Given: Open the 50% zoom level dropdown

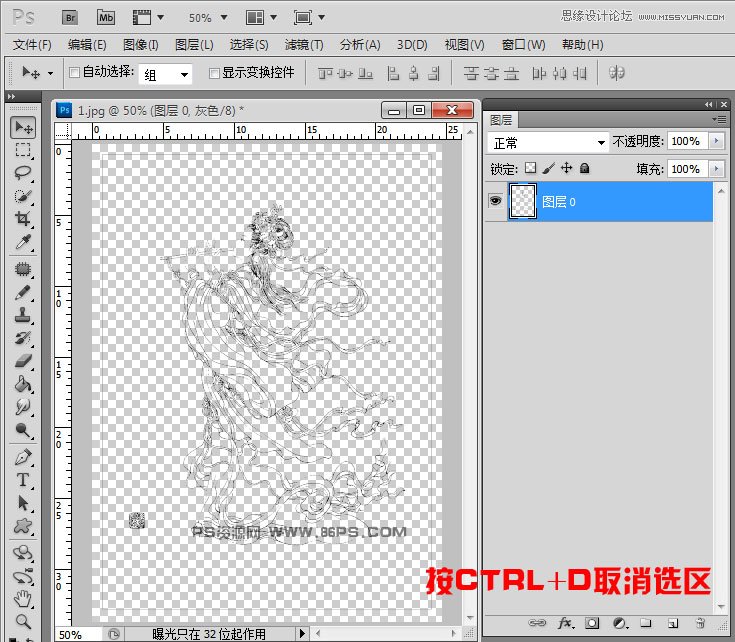Looking at the screenshot, I should click(x=224, y=18).
